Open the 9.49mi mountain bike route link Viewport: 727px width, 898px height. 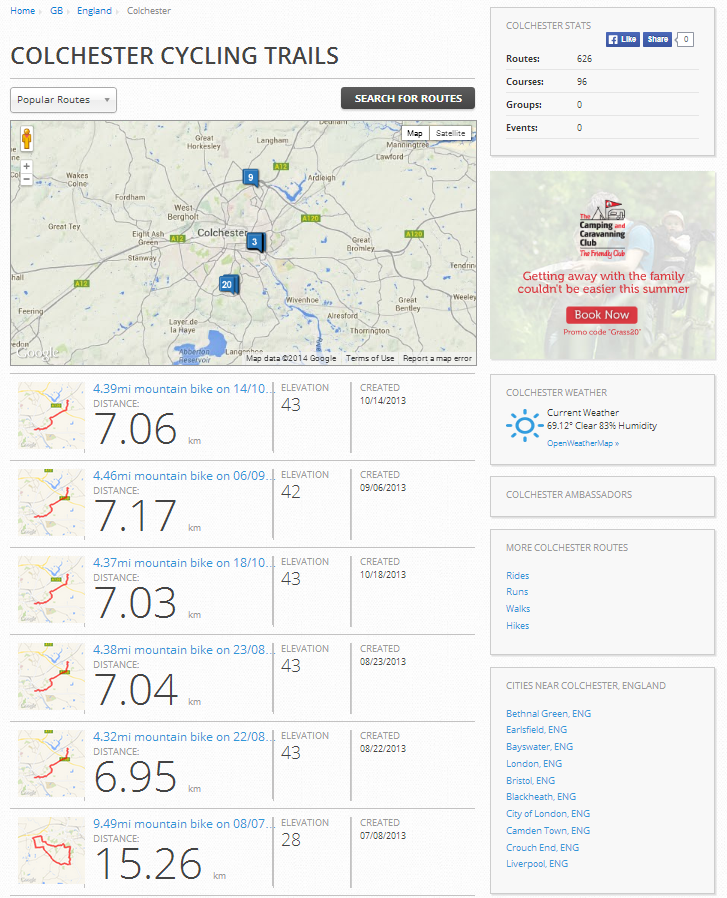183,824
